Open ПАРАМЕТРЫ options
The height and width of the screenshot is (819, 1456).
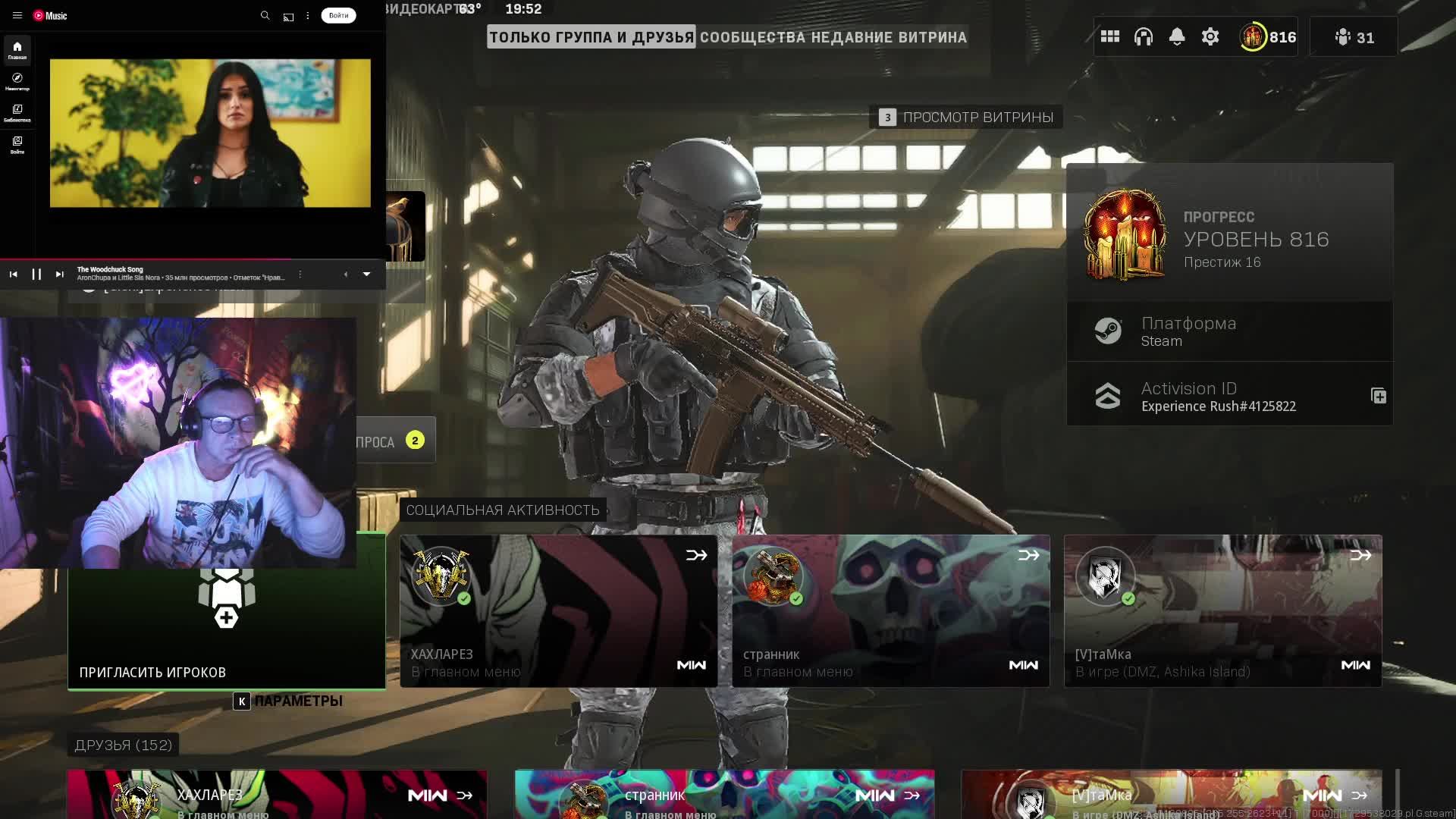[x=288, y=701]
